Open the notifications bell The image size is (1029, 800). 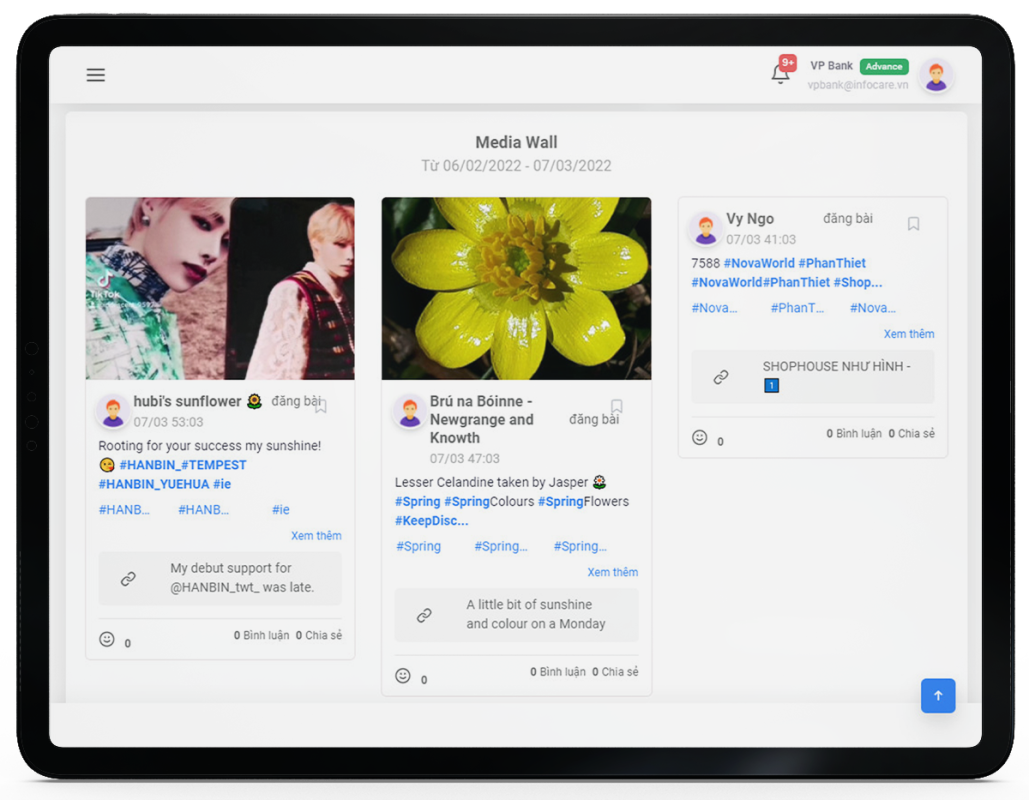coord(780,74)
